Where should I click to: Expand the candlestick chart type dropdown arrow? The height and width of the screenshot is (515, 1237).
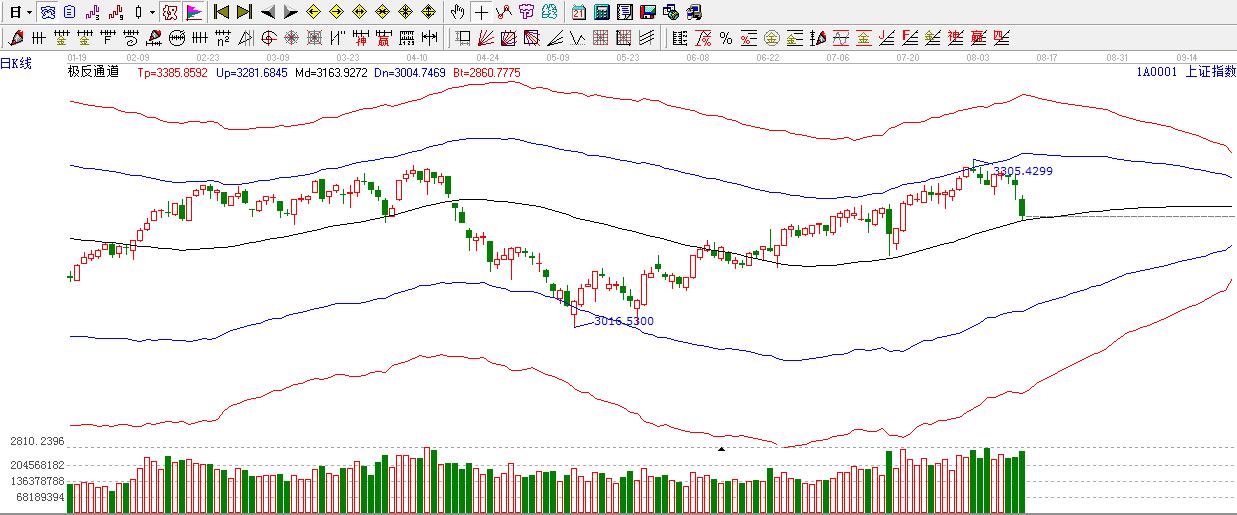pos(152,12)
